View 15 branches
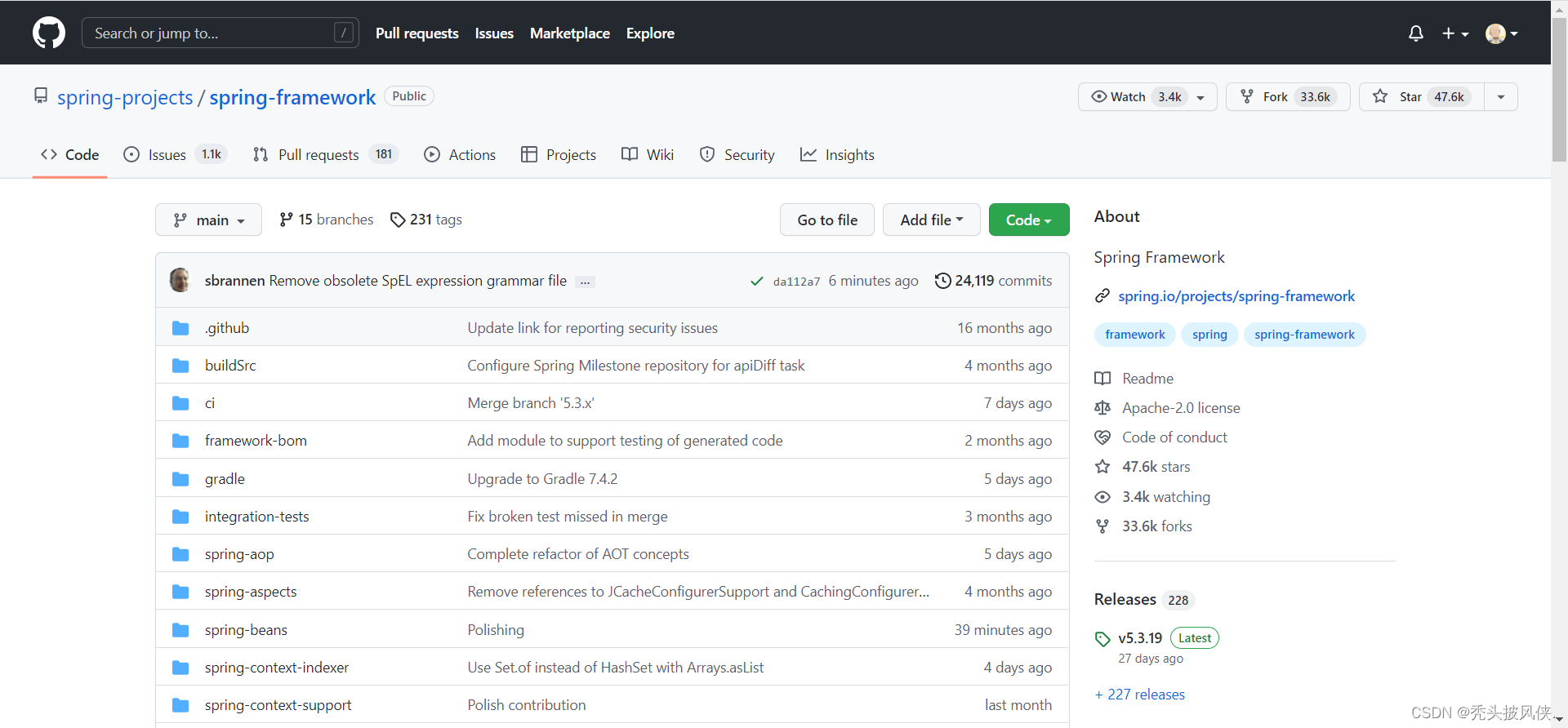Image resolution: width=1568 pixels, height=728 pixels. point(326,220)
